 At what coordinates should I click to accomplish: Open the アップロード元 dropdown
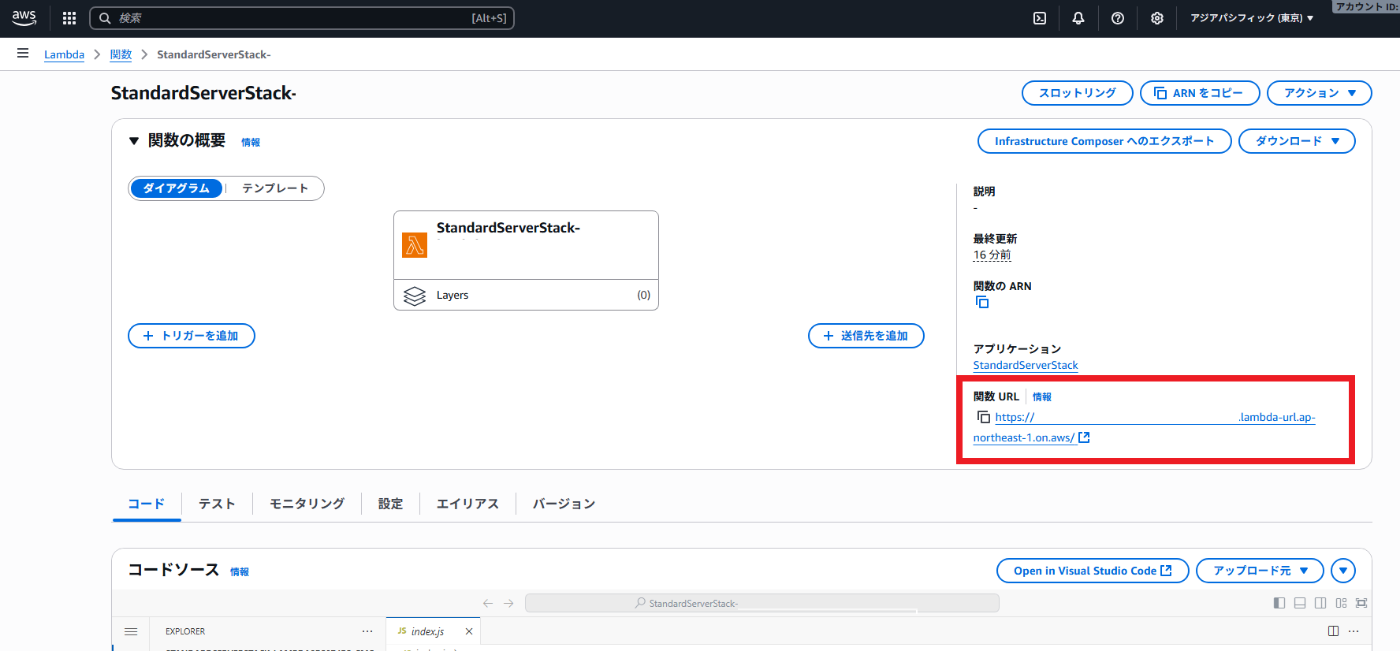coord(1260,571)
